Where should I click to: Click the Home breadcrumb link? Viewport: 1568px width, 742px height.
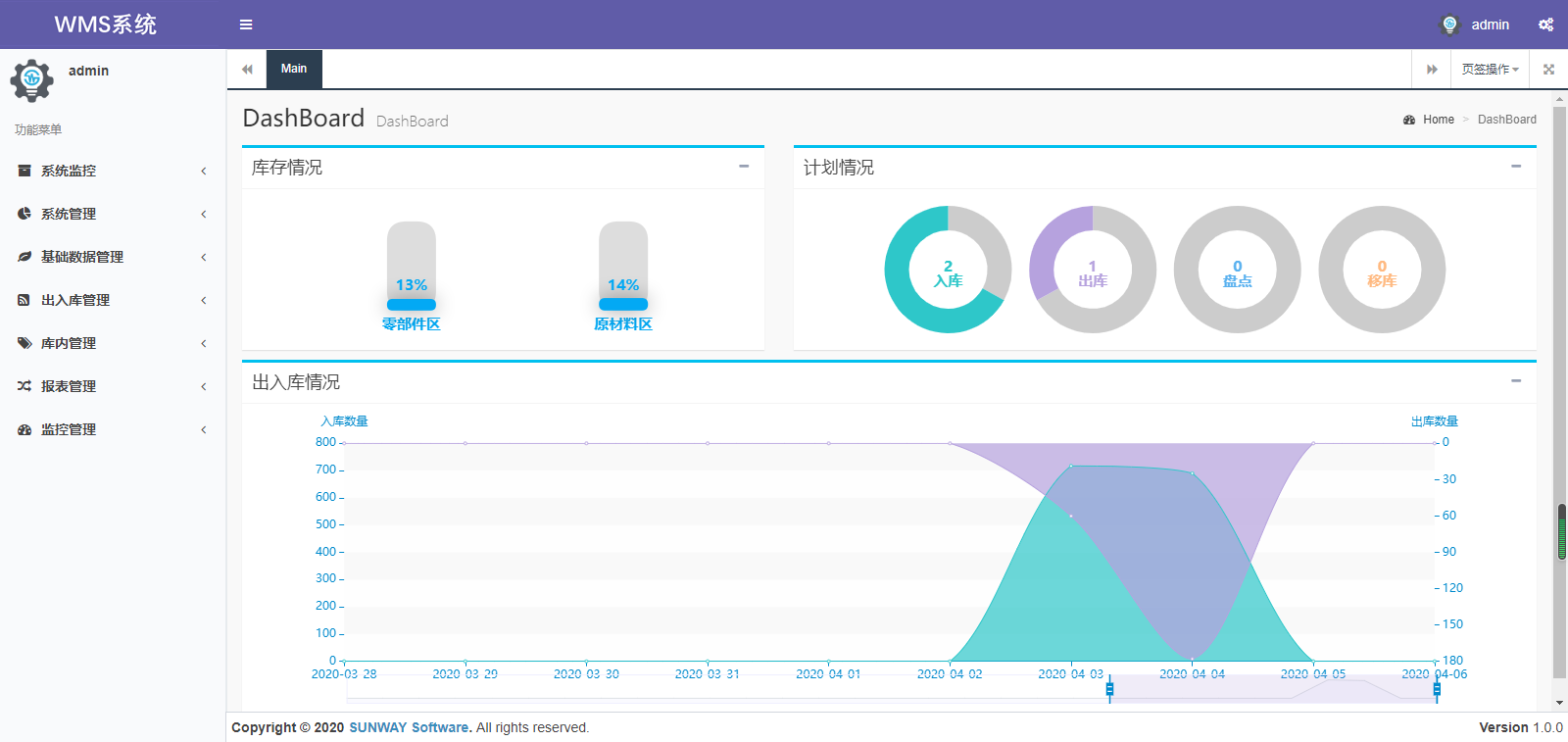pos(1438,120)
